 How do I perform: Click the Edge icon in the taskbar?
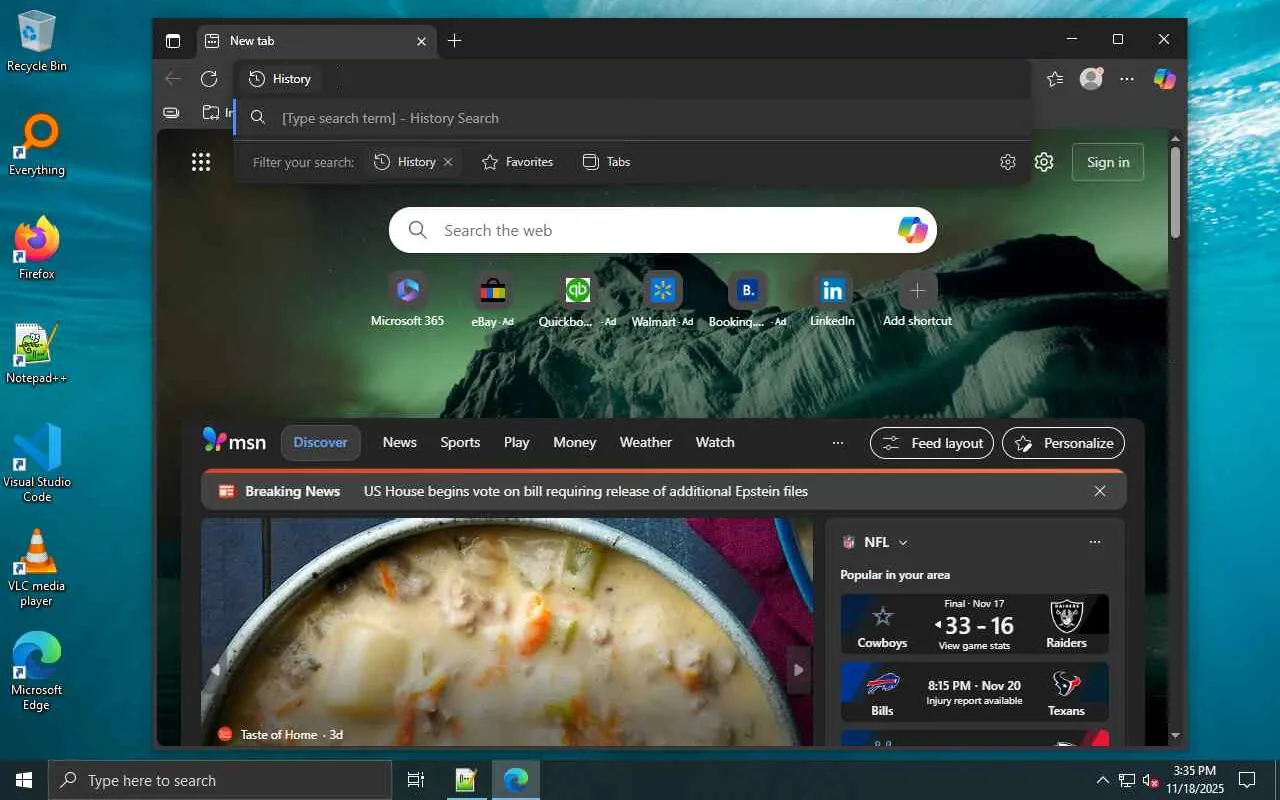516,780
